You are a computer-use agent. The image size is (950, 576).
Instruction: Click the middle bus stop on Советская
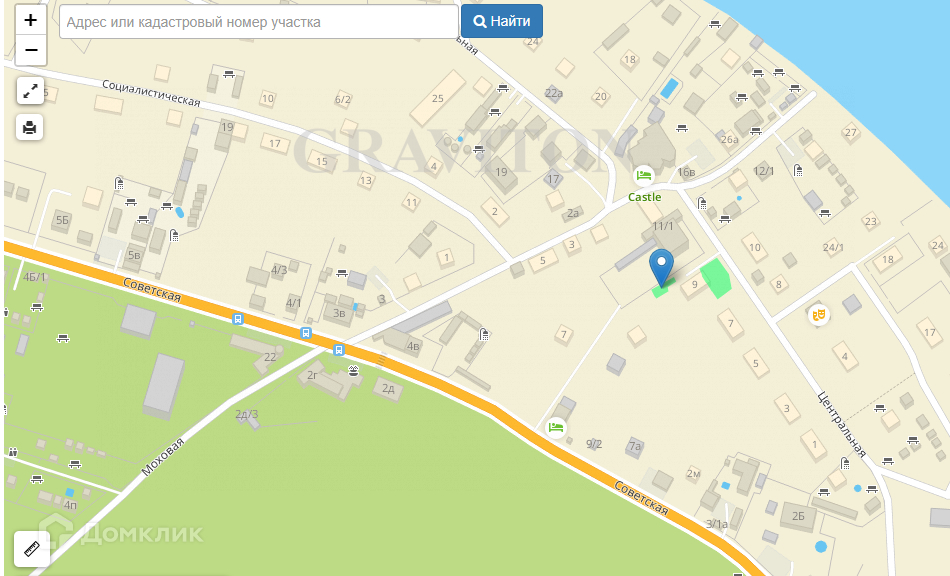[x=306, y=333]
